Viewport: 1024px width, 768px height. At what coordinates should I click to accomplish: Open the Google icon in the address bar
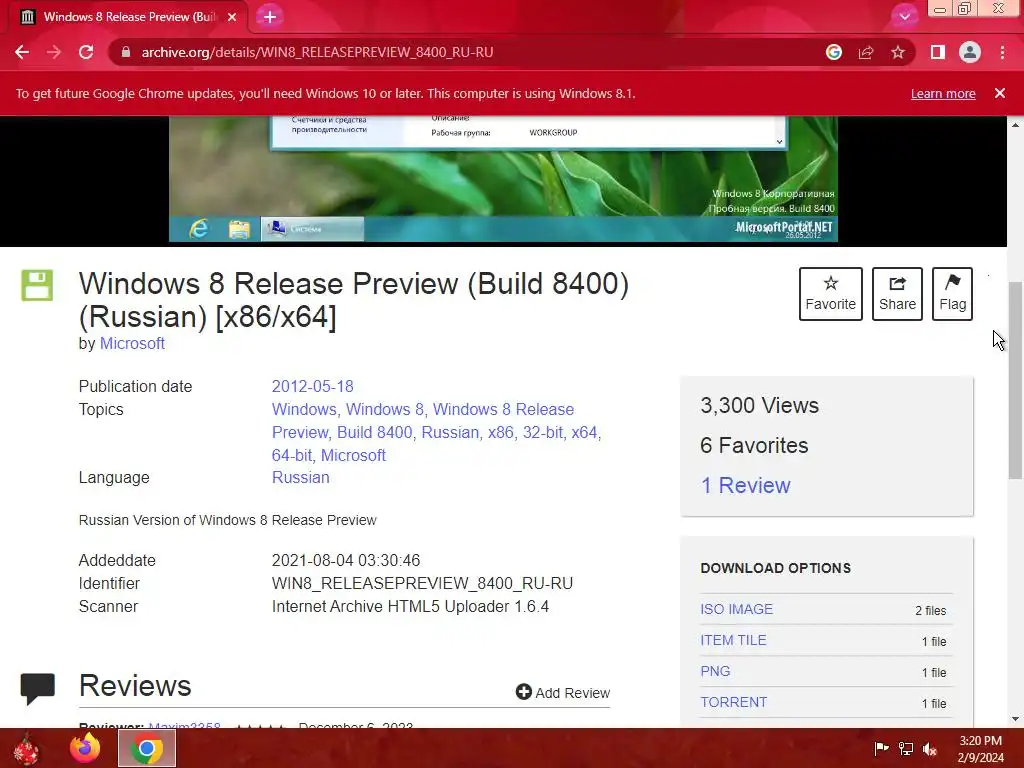834,52
